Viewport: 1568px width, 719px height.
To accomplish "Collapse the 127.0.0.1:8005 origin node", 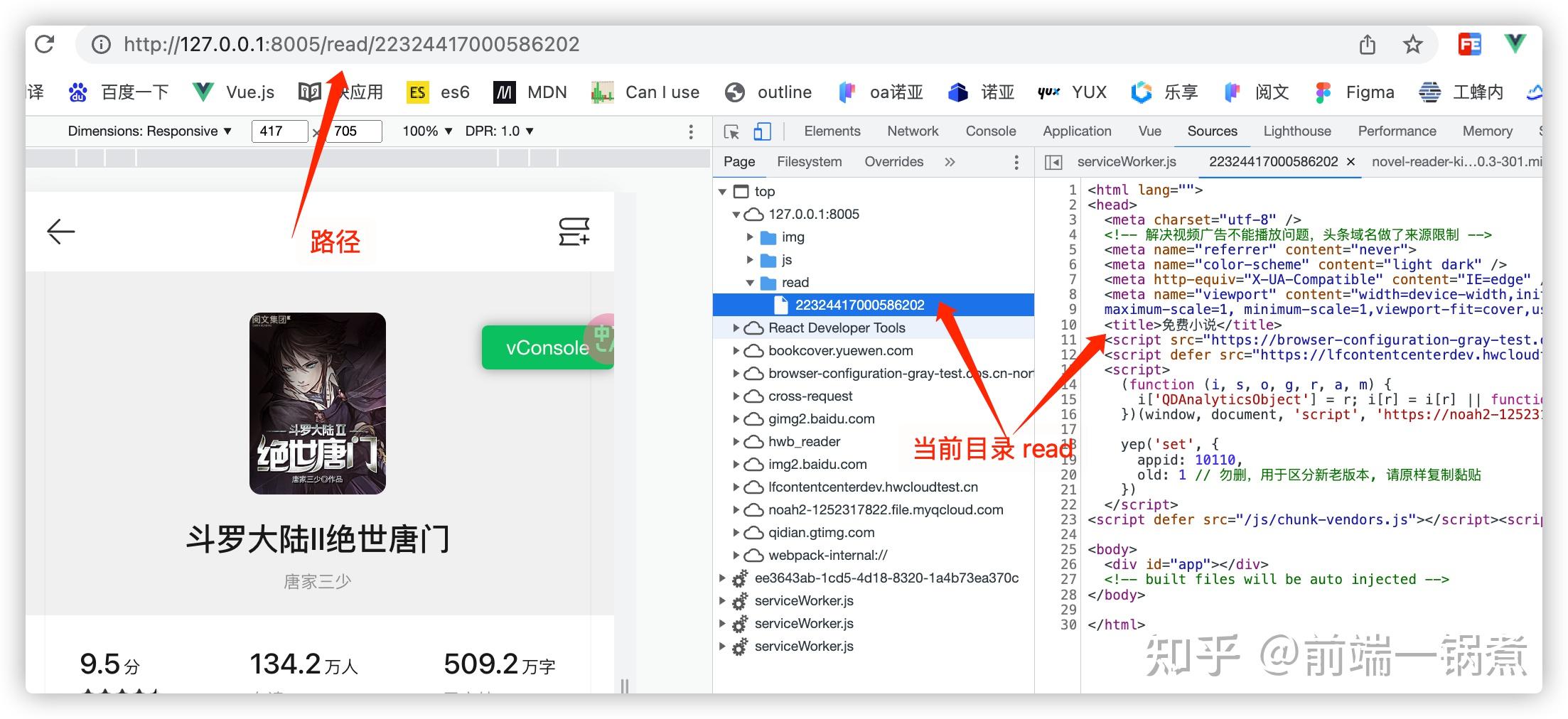I will pyautogui.click(x=736, y=215).
